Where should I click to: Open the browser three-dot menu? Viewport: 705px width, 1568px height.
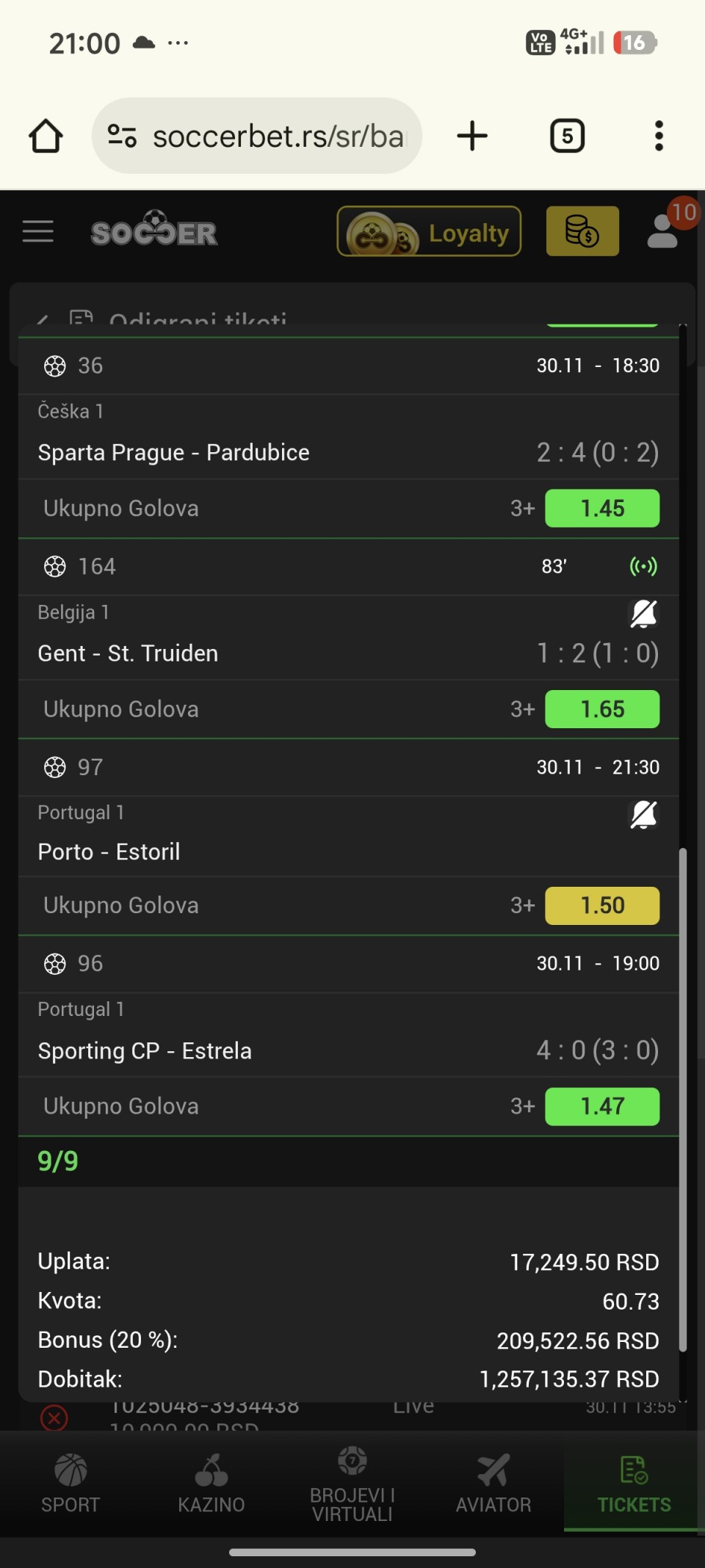point(659,136)
